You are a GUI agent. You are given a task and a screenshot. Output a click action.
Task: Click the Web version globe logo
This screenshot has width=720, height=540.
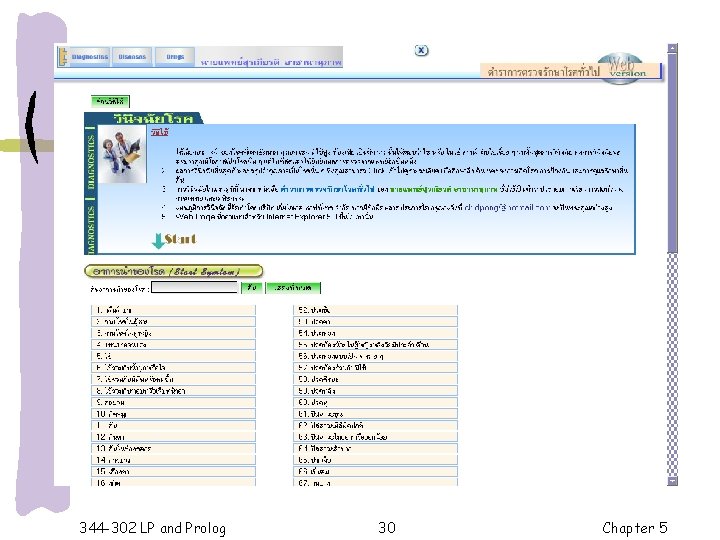point(621,69)
